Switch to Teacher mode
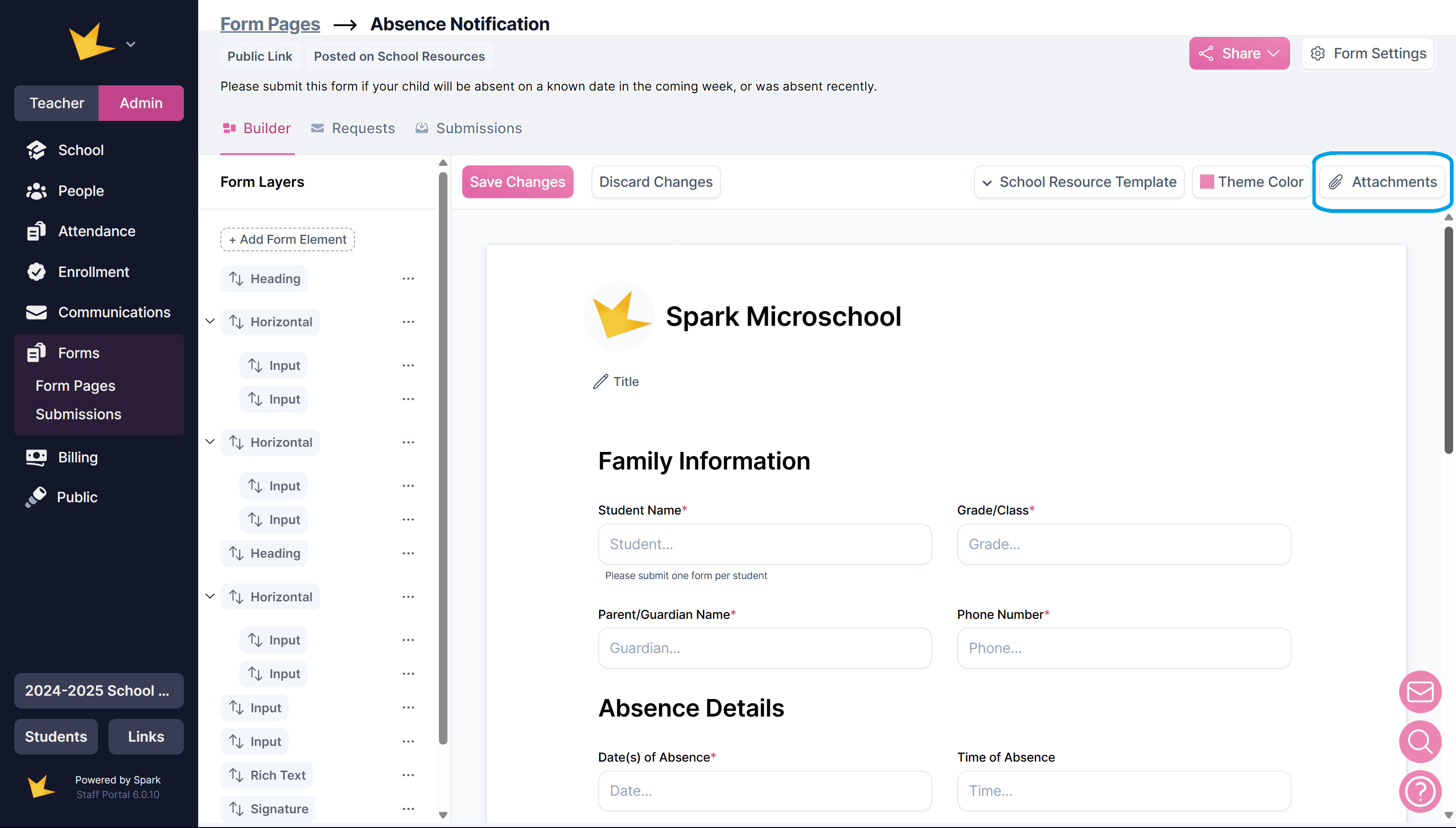Screen dimensions: 1456x828 (56, 103)
